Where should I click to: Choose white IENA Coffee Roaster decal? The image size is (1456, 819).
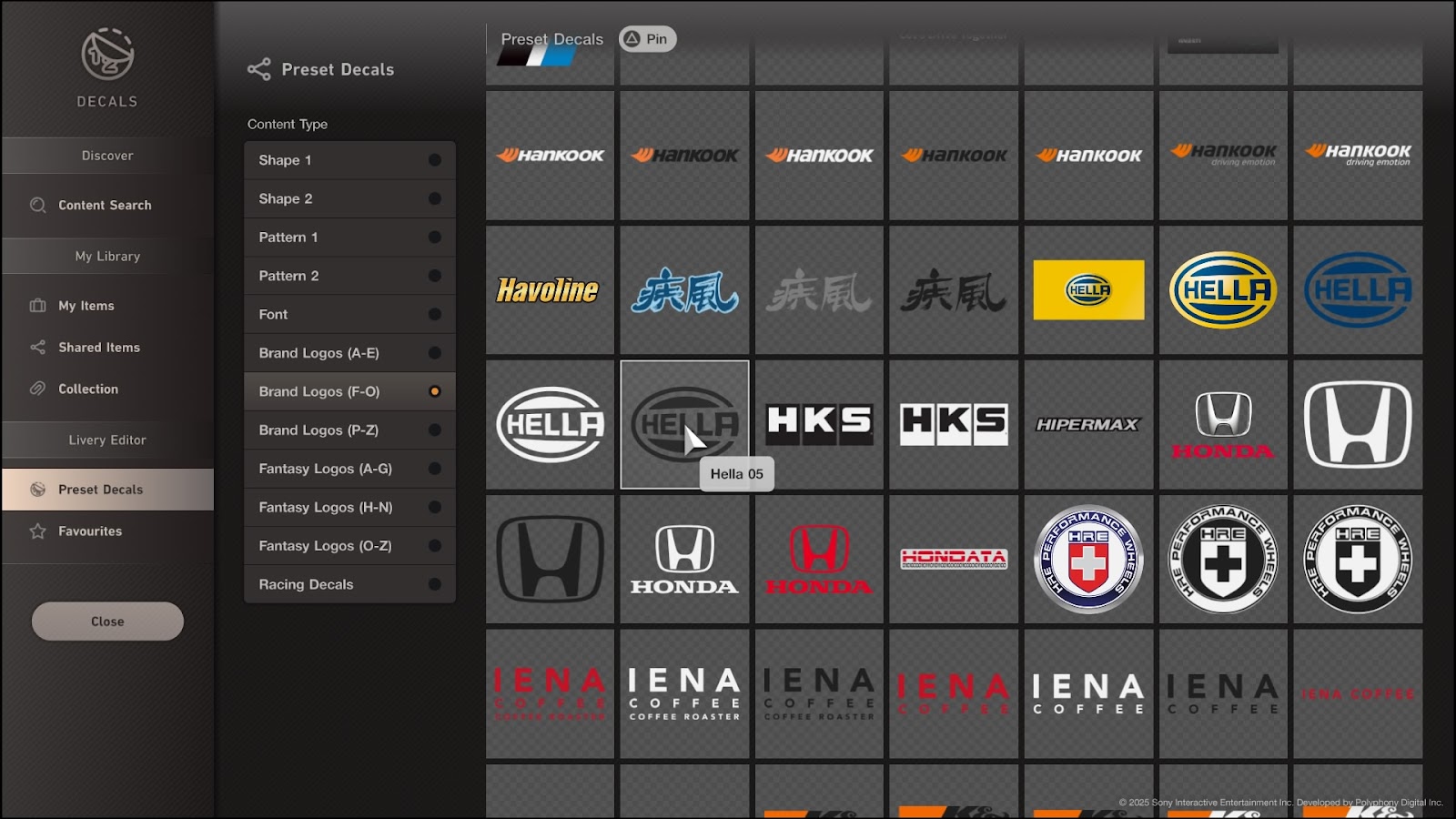click(x=684, y=694)
